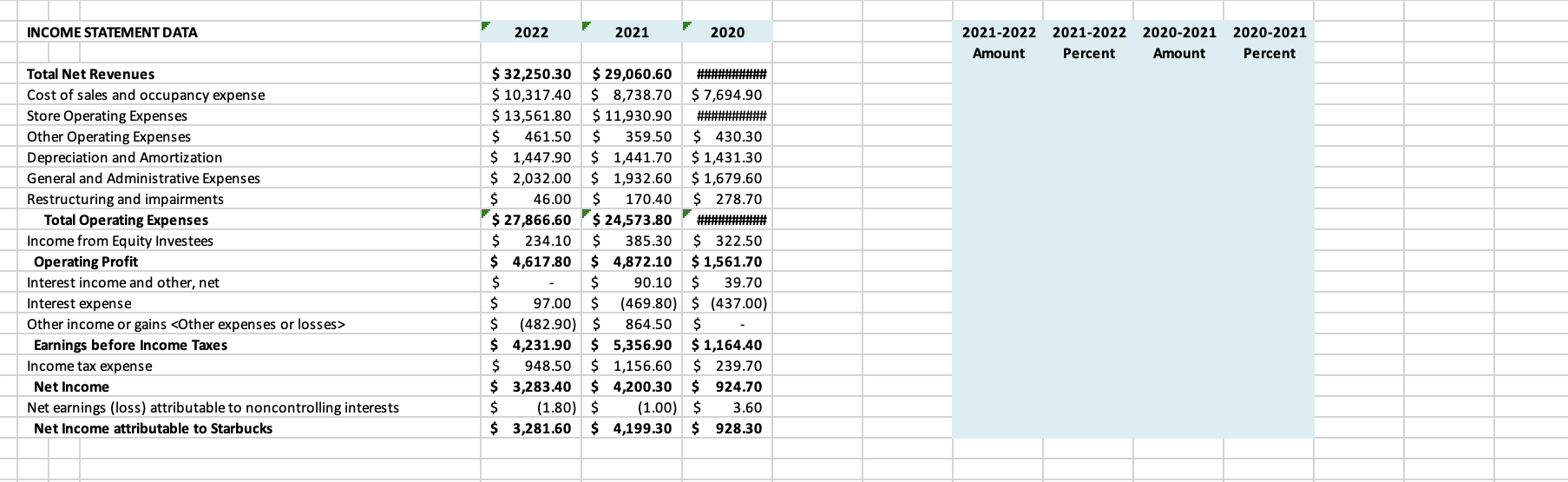Click the $8,738.70 cost of sales cell
The width and height of the screenshot is (1568, 482).
[632, 95]
